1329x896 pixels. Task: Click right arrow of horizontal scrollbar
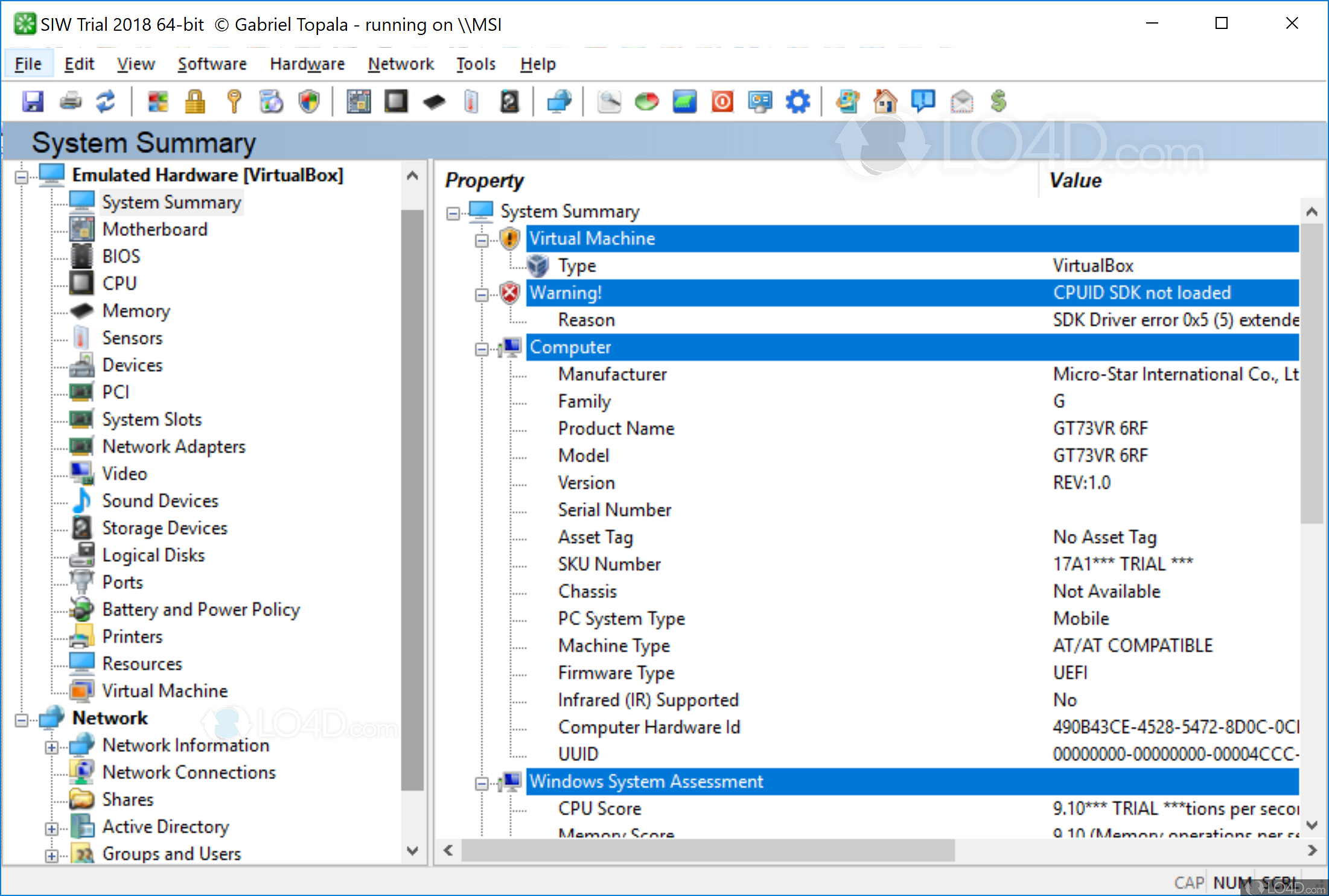1311,850
